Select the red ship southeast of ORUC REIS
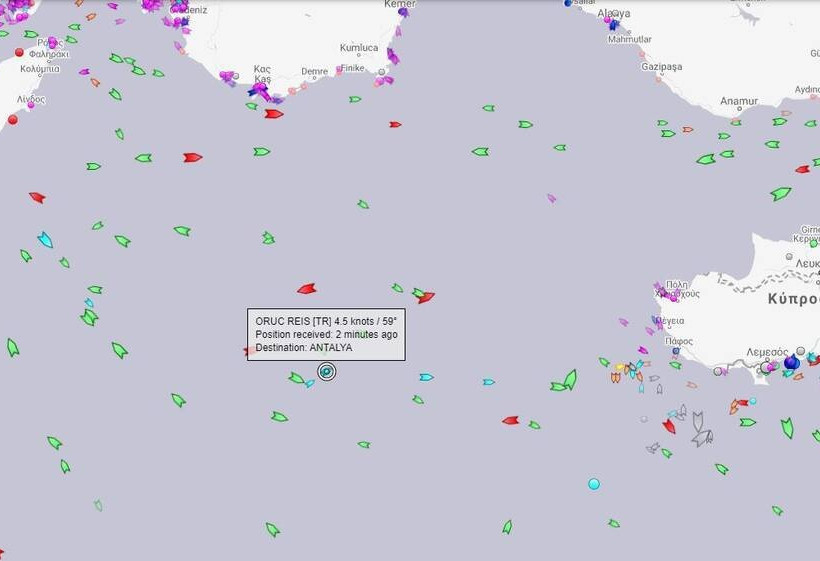 coord(510,420)
